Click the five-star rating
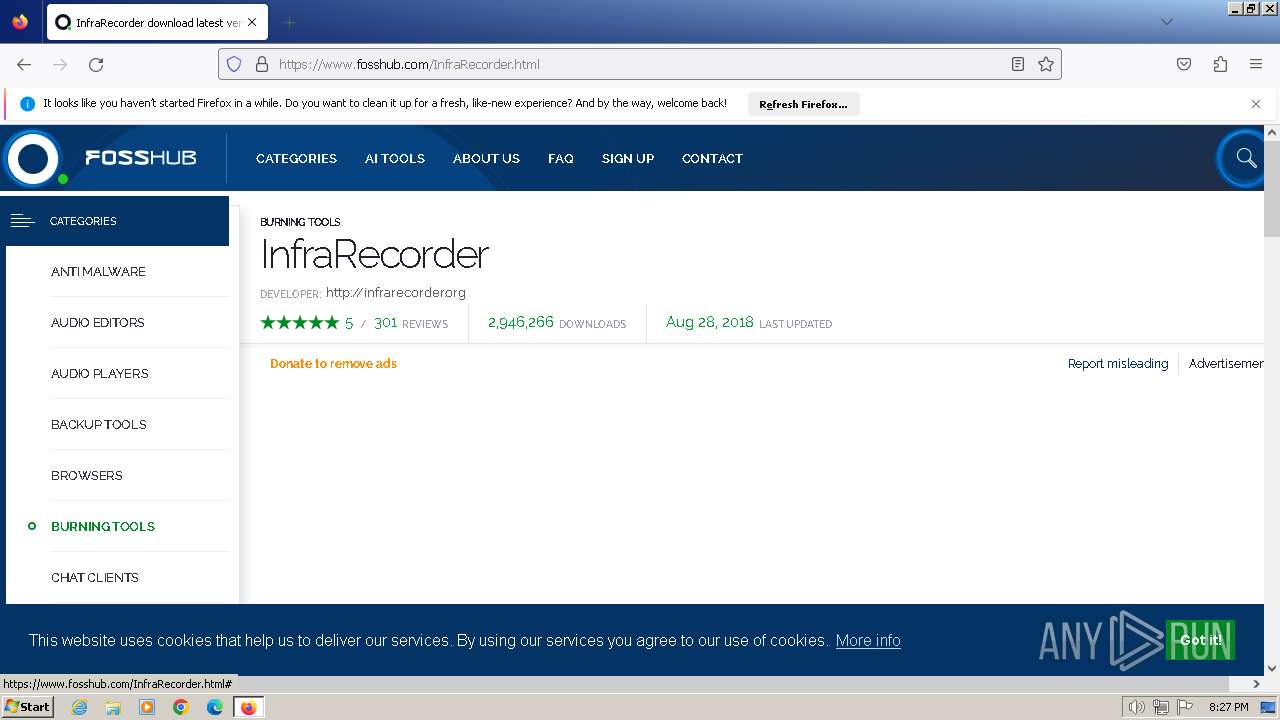1280x720 pixels. (300, 323)
